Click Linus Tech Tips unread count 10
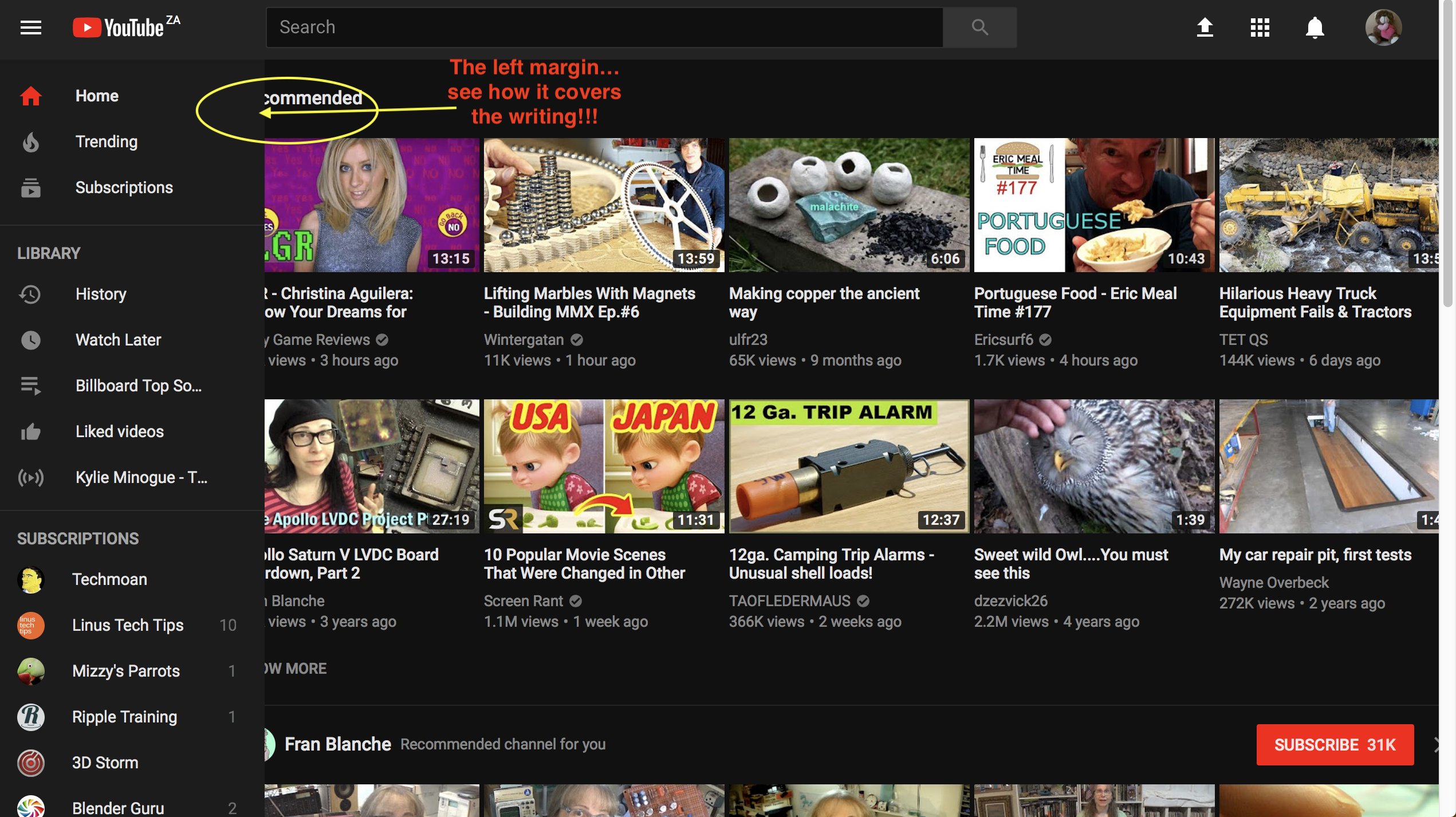 pos(228,625)
